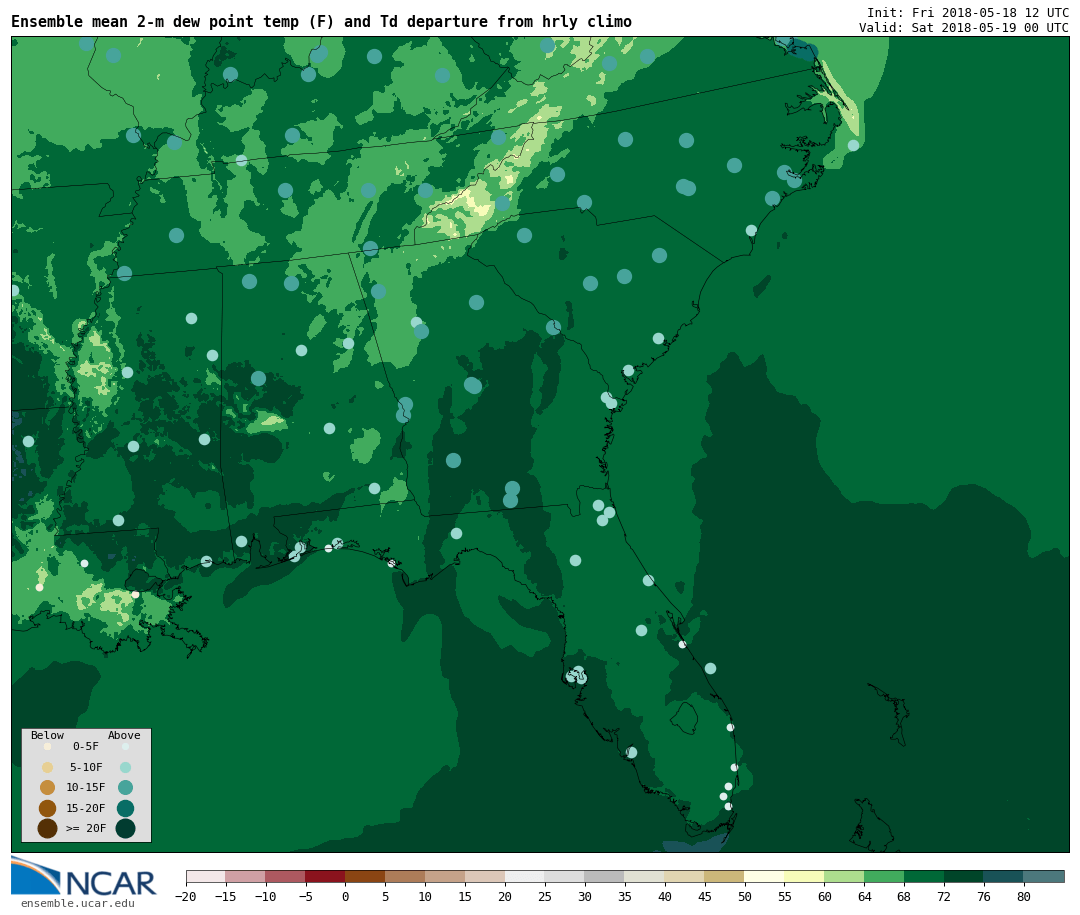
Task: Click the 'Above' legend heading
Action: pyautogui.click(x=124, y=735)
